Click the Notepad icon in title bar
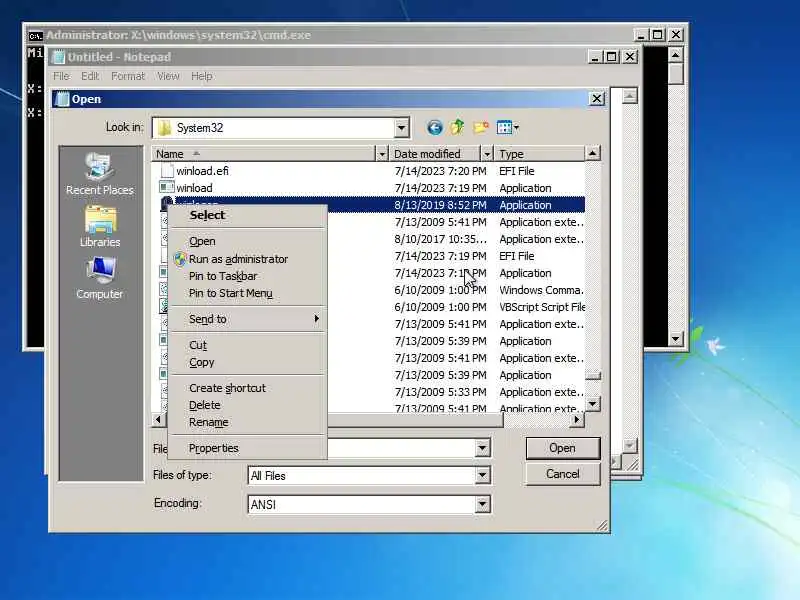The height and width of the screenshot is (600, 800). point(59,57)
